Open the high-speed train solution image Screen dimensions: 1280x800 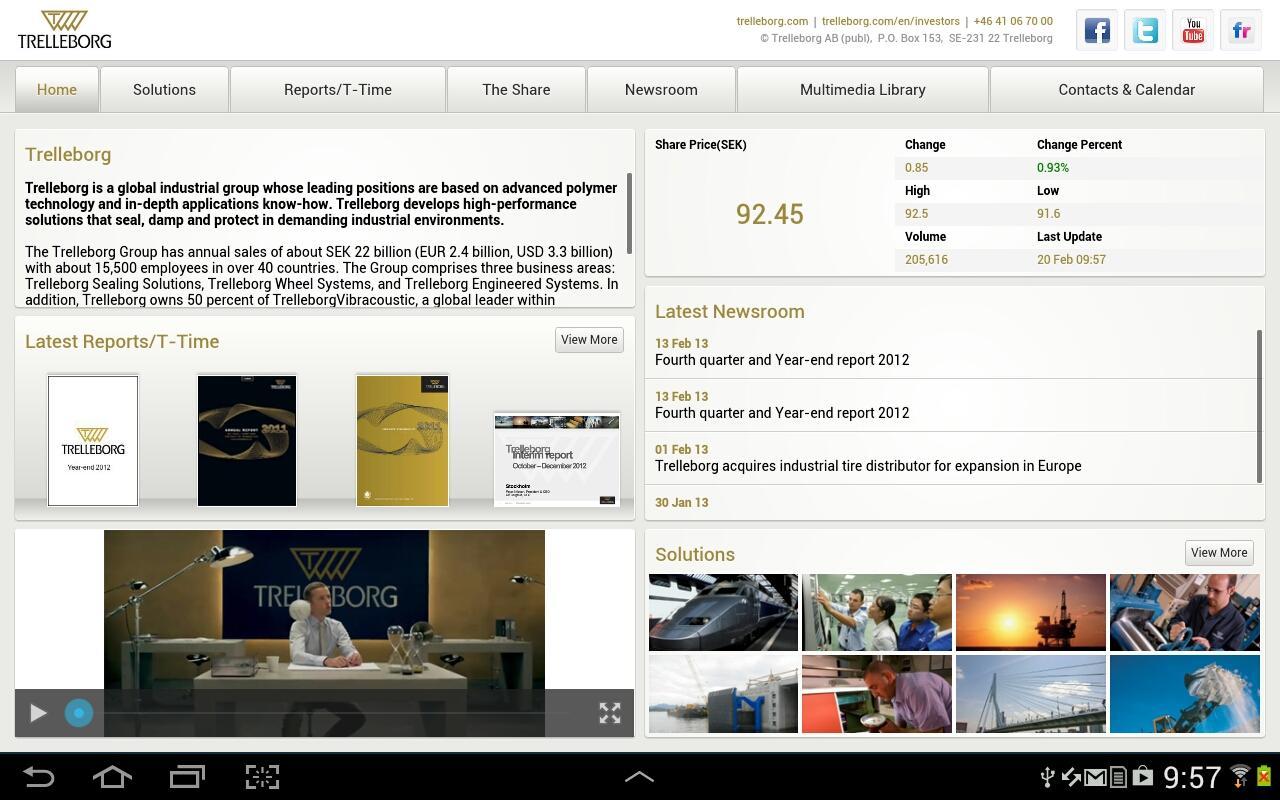723,612
